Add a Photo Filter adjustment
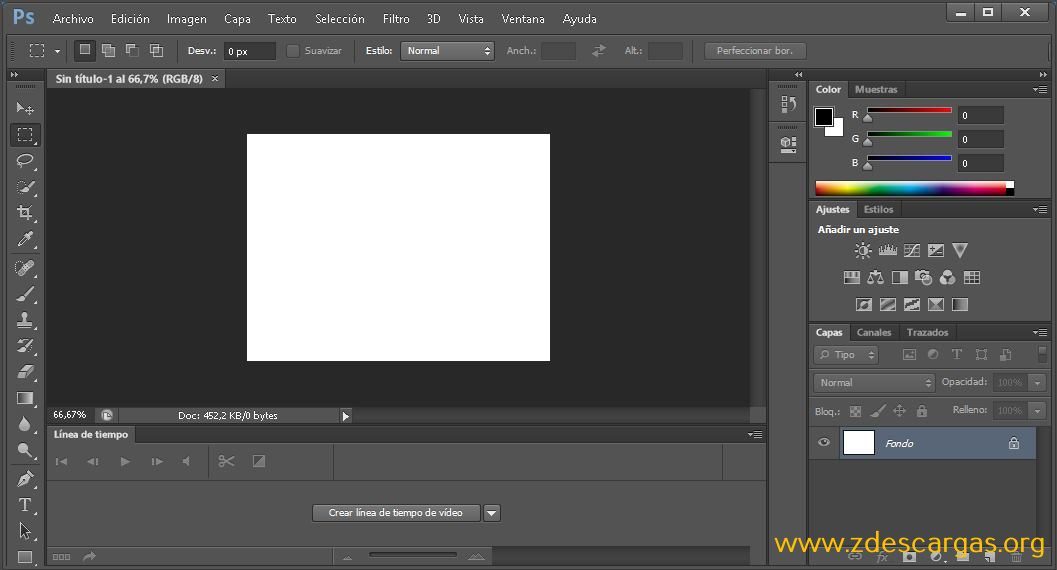This screenshot has width=1057, height=570. click(924, 277)
